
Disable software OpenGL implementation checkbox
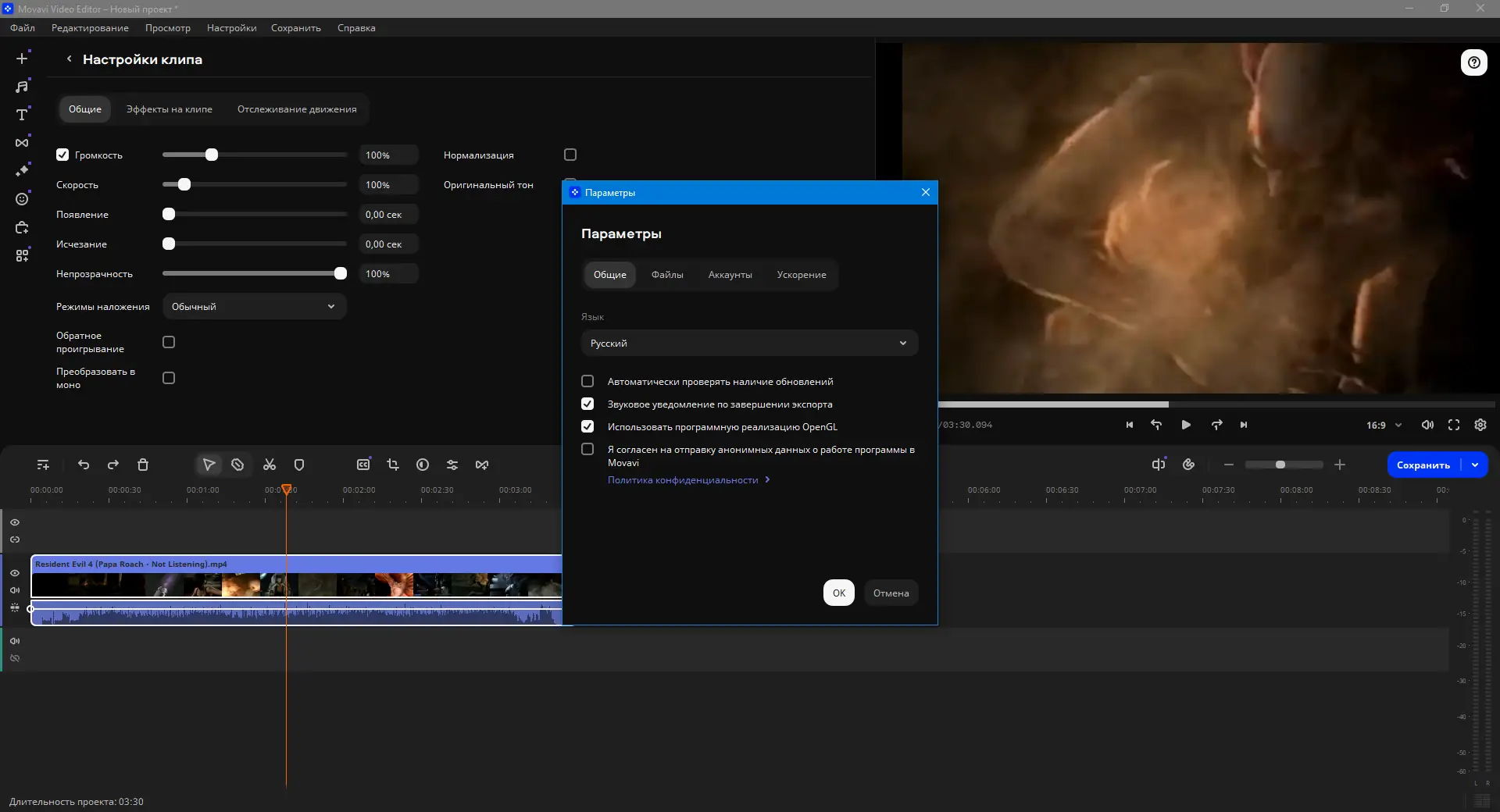pos(587,427)
